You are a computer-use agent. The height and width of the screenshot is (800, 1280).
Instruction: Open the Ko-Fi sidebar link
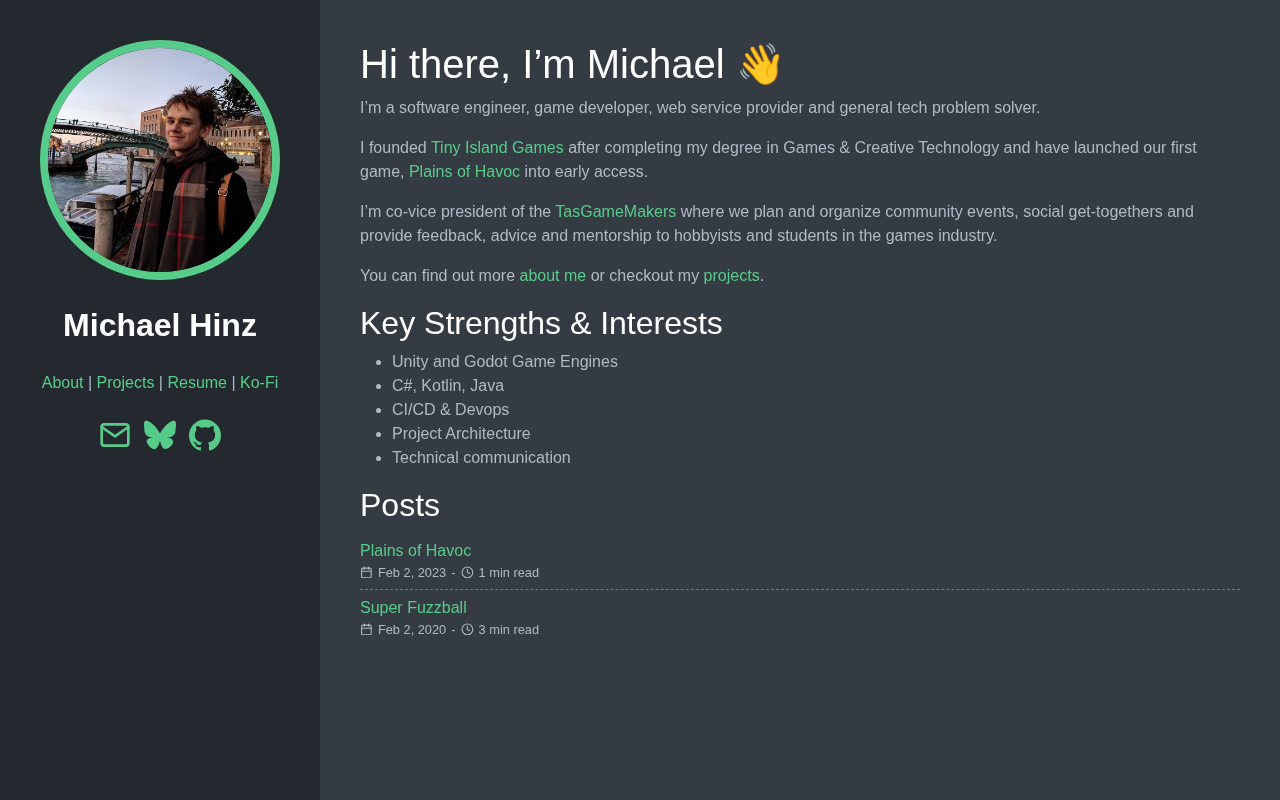pos(259,383)
